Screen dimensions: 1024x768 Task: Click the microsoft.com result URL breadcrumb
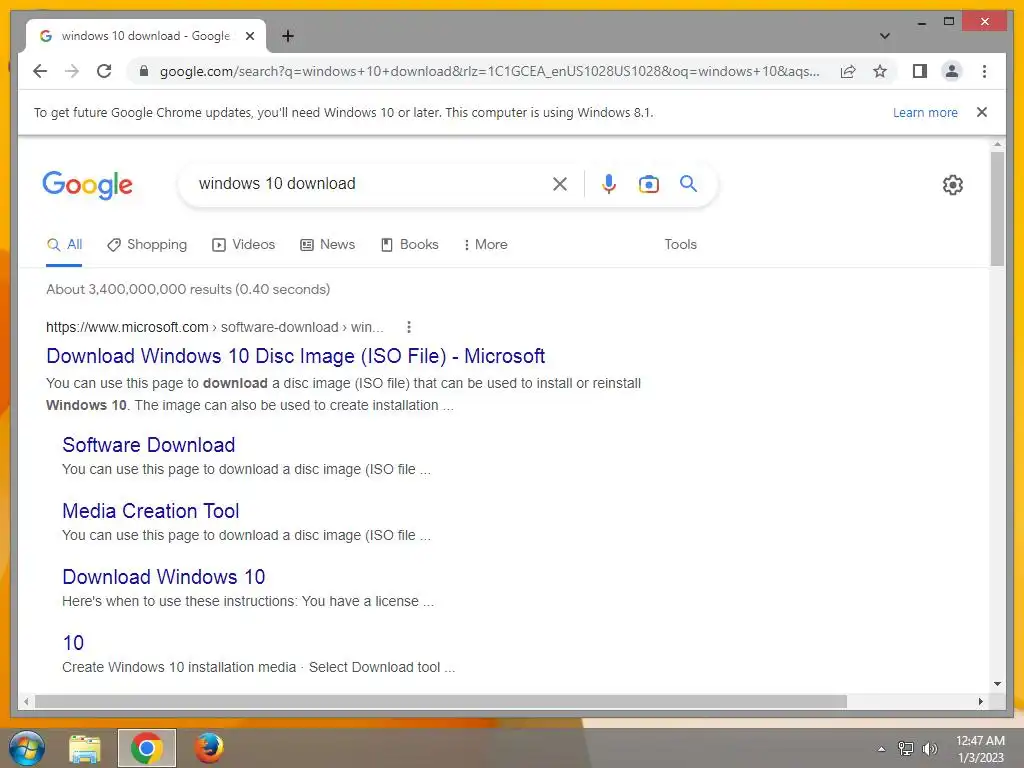(214, 327)
